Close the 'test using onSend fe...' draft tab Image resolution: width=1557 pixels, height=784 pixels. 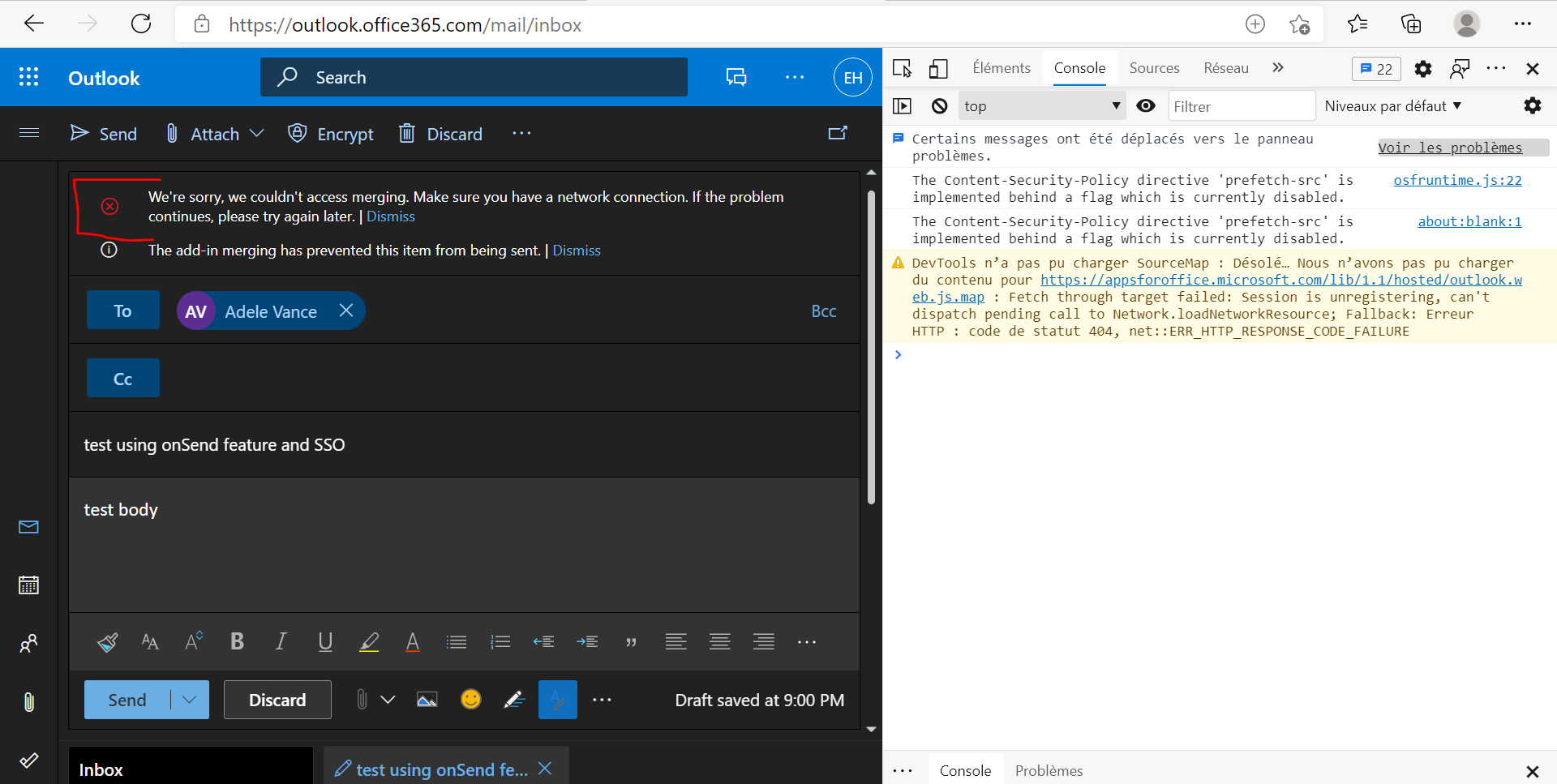pyautogui.click(x=545, y=769)
